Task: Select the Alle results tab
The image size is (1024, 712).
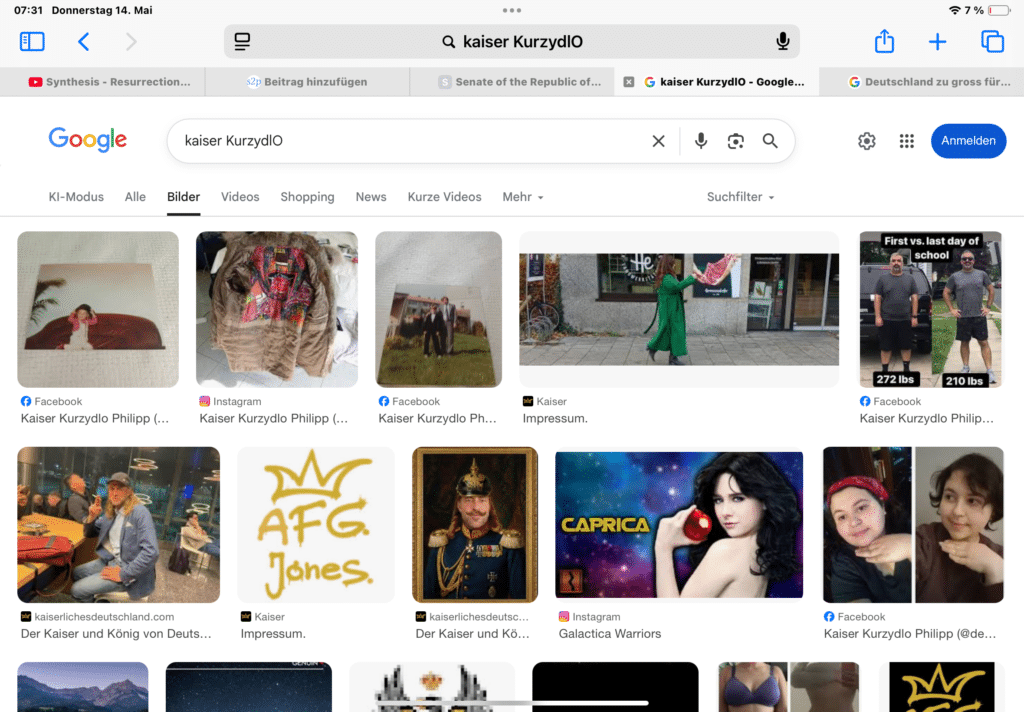Action: pyautogui.click(x=135, y=197)
